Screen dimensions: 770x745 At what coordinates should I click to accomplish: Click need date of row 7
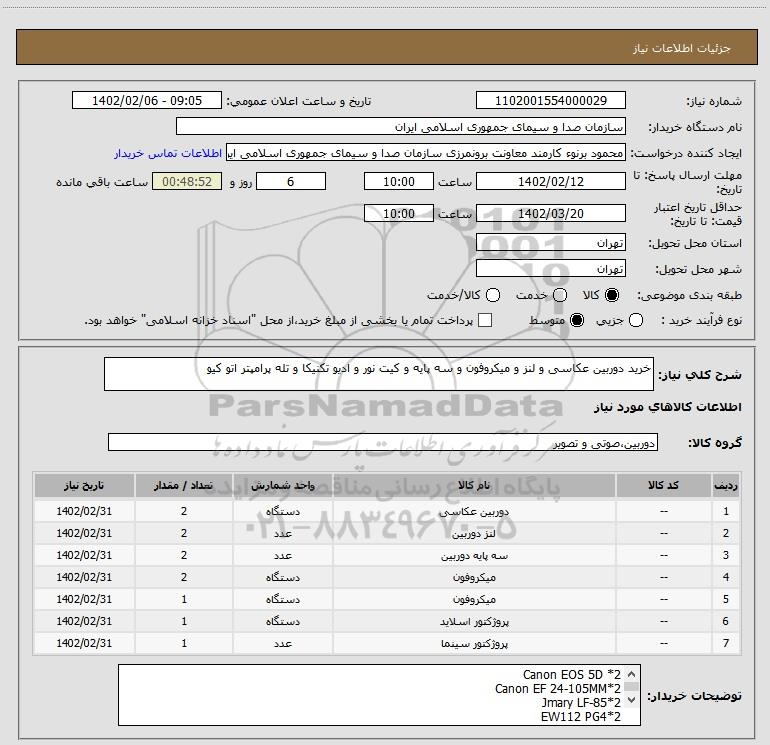[84, 643]
